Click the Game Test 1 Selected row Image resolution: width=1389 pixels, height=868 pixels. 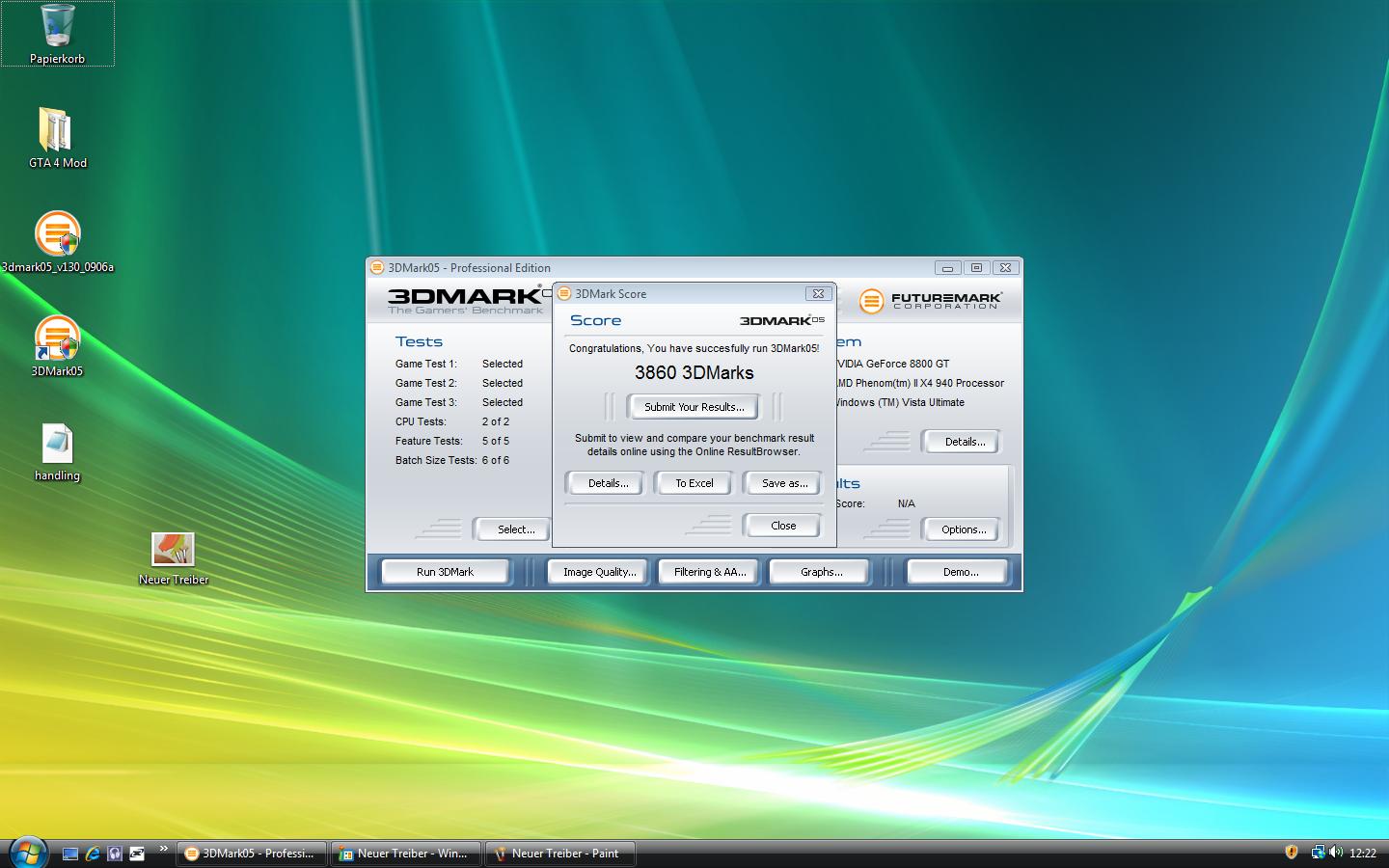coord(459,364)
